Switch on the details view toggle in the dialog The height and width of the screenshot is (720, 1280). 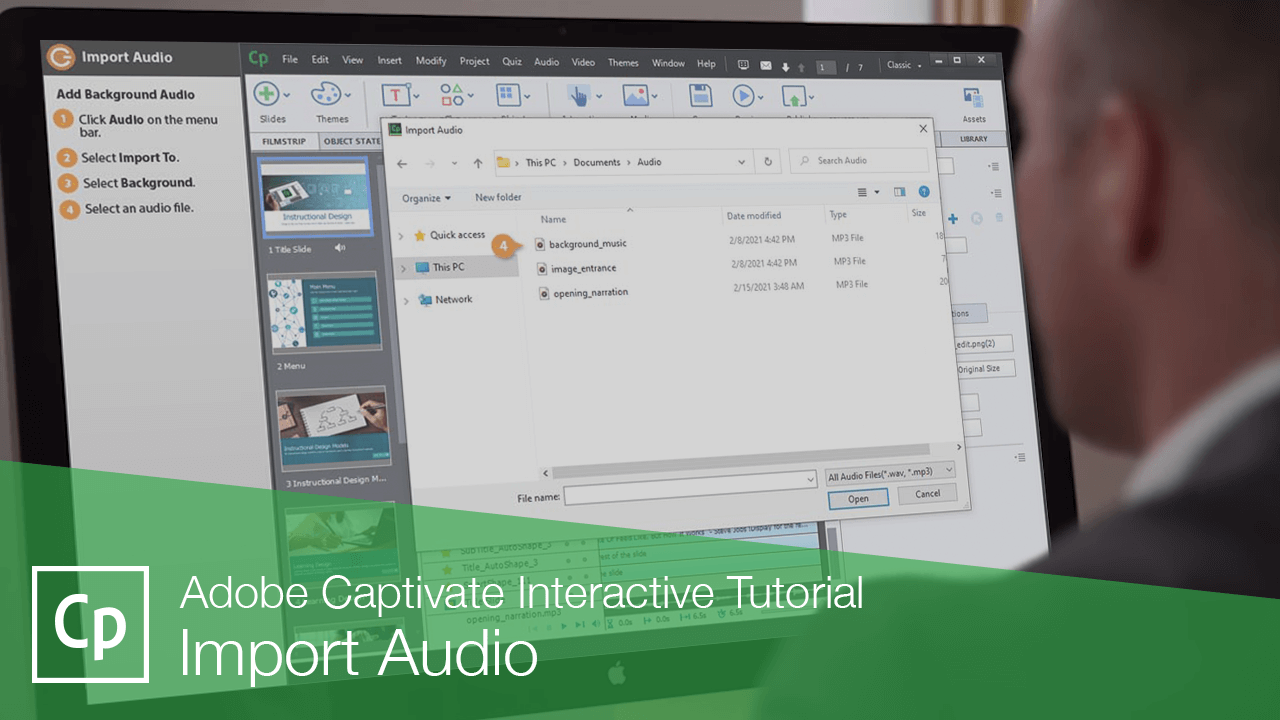tap(861, 192)
